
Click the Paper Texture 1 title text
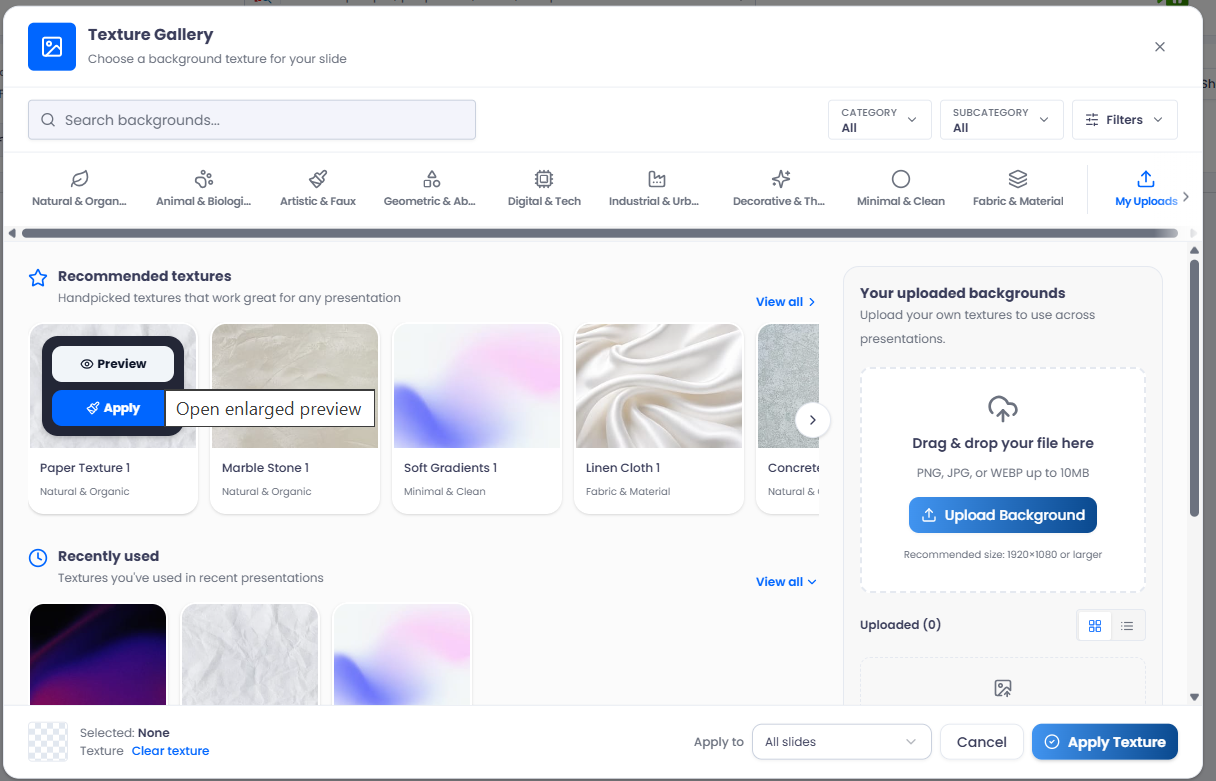[85, 468]
